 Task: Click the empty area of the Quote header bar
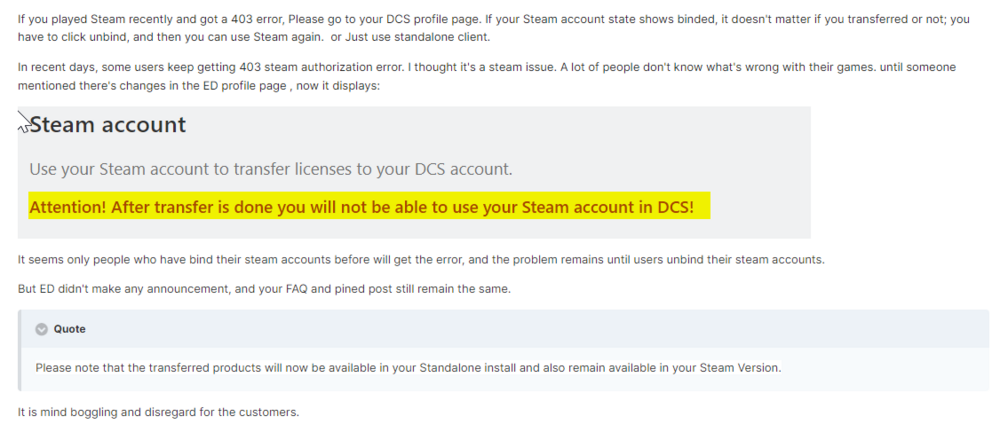coord(500,329)
